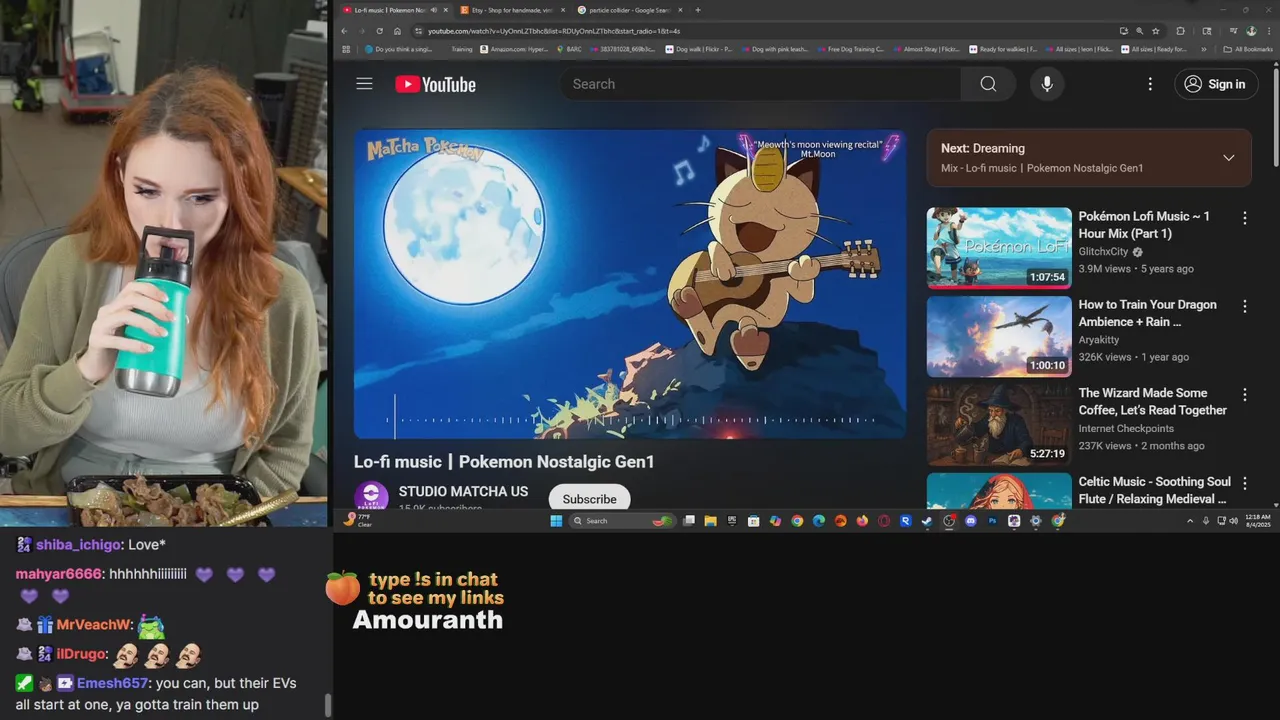Open Microsoft Store from the taskbar

point(753,521)
